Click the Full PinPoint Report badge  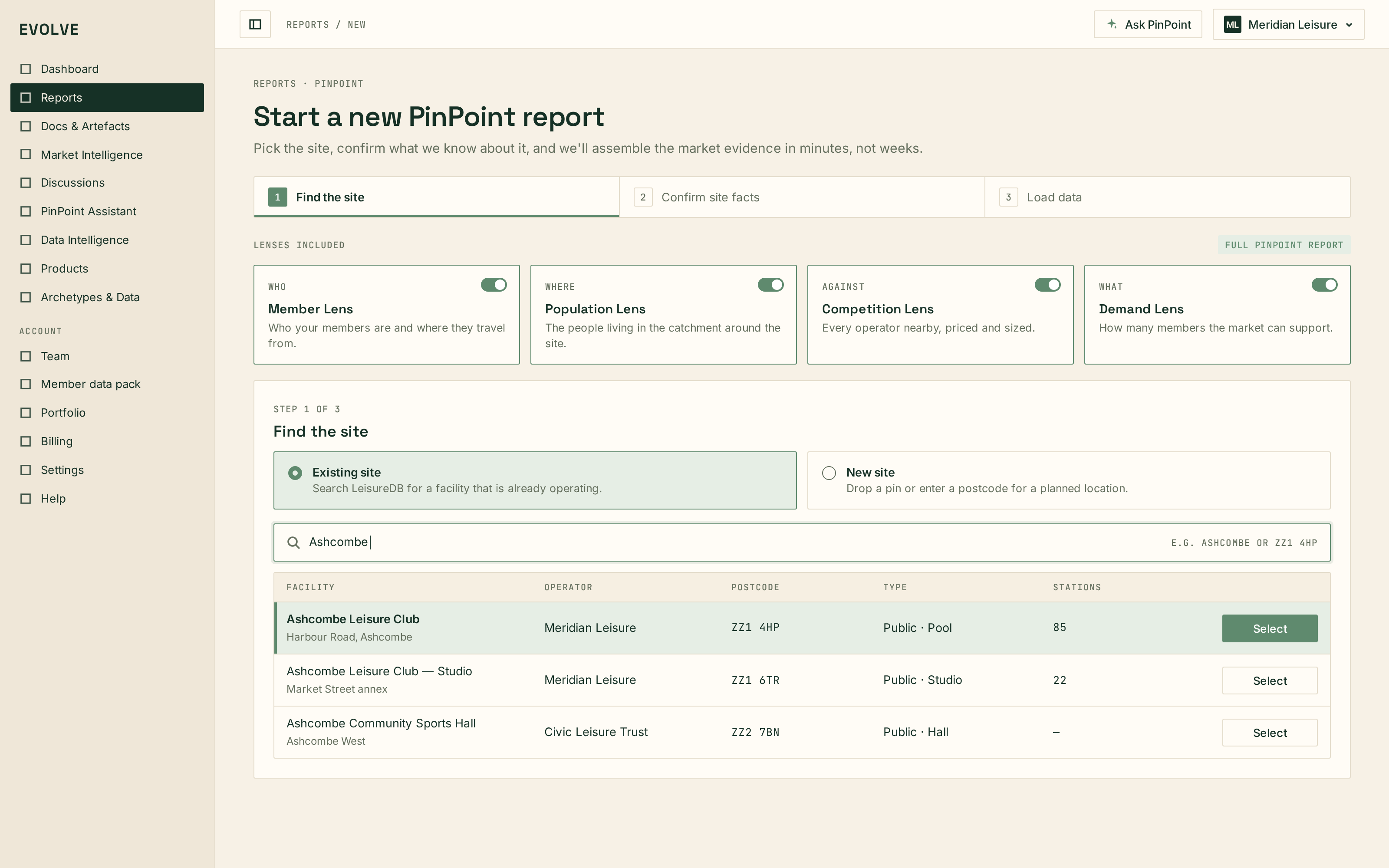[x=1284, y=245]
